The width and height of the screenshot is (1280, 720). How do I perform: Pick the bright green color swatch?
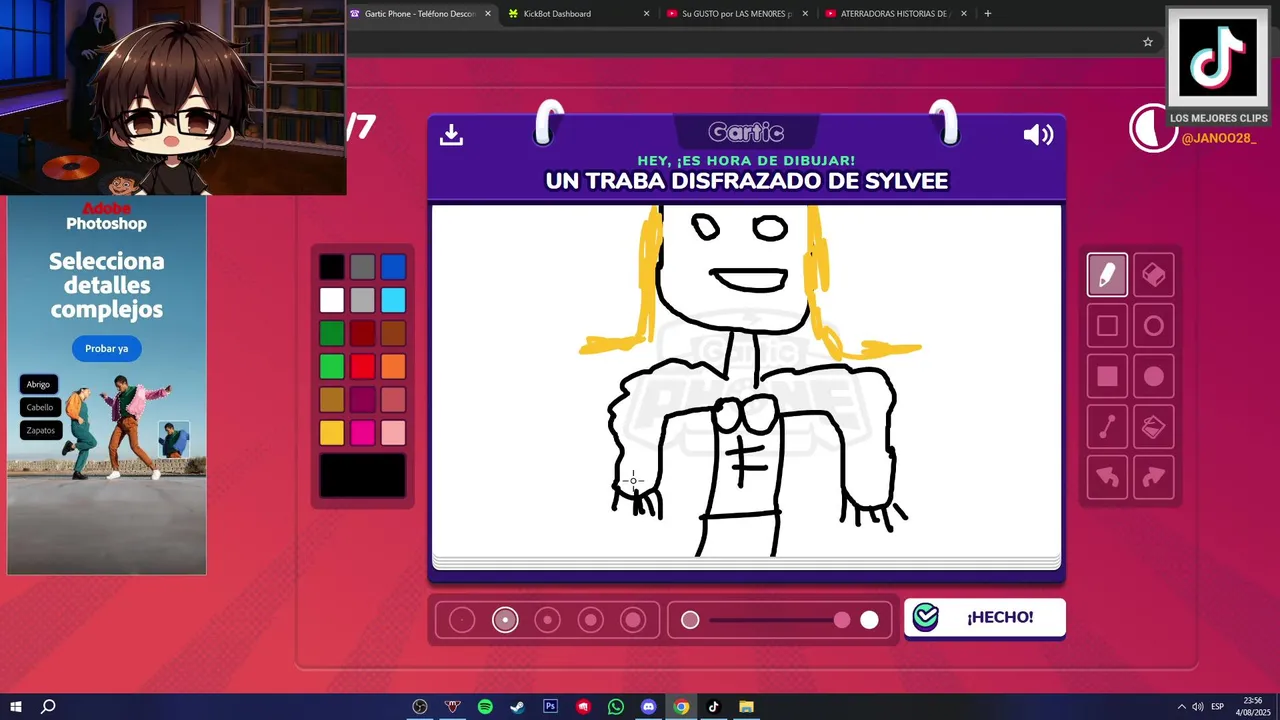point(332,366)
